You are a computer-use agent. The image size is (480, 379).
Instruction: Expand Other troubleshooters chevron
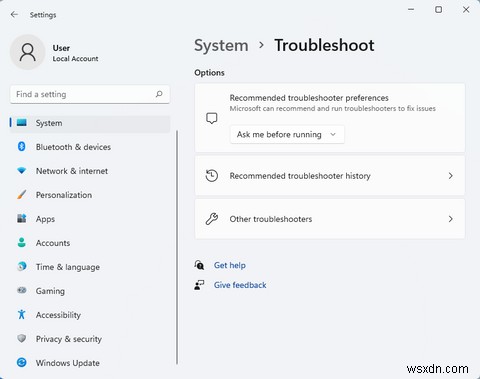click(451, 219)
